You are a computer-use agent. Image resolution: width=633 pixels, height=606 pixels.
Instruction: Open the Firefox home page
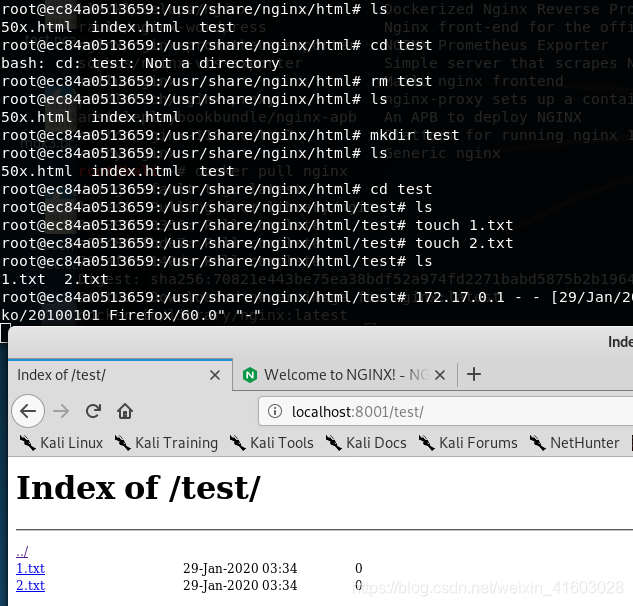coord(125,411)
